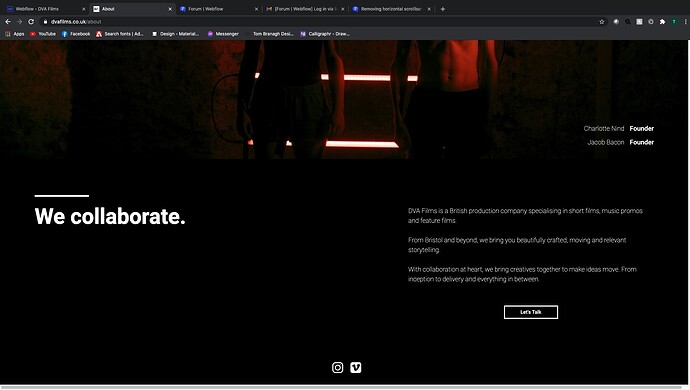690x390 pixels.
Task: Close the About tab
Action: [x=170, y=9]
